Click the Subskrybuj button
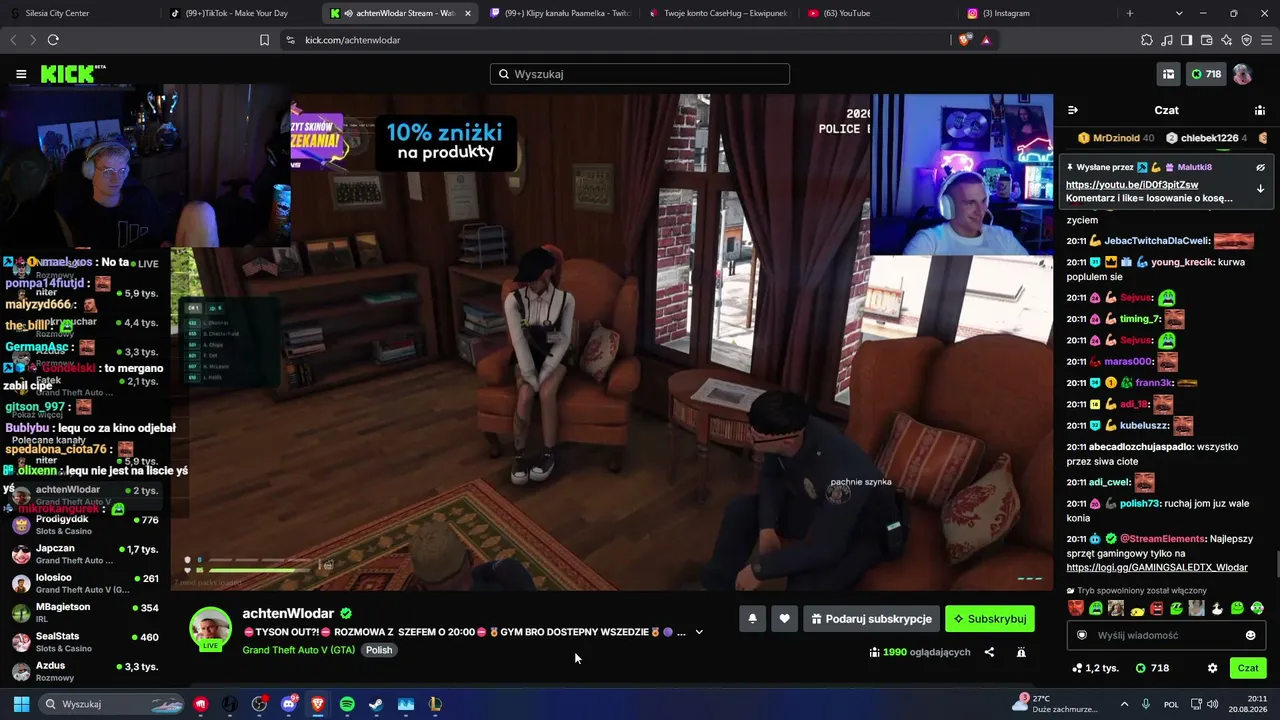This screenshot has width=1280, height=720. click(x=990, y=619)
